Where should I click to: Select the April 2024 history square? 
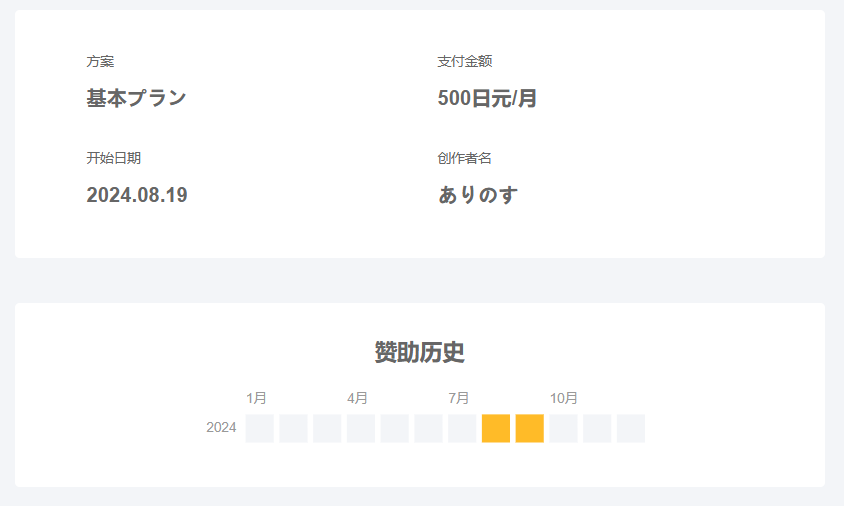click(x=361, y=428)
